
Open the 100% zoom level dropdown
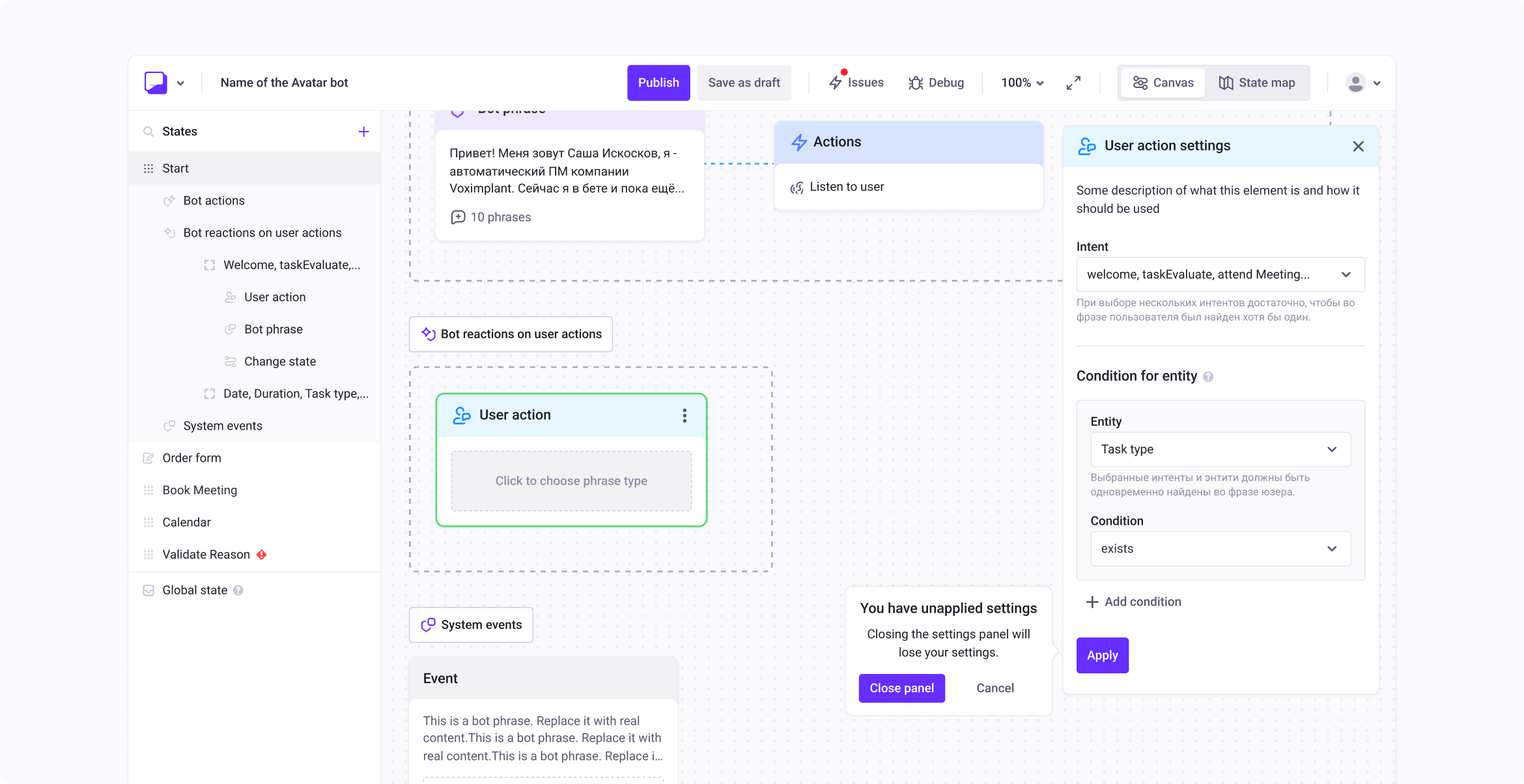(x=1023, y=83)
